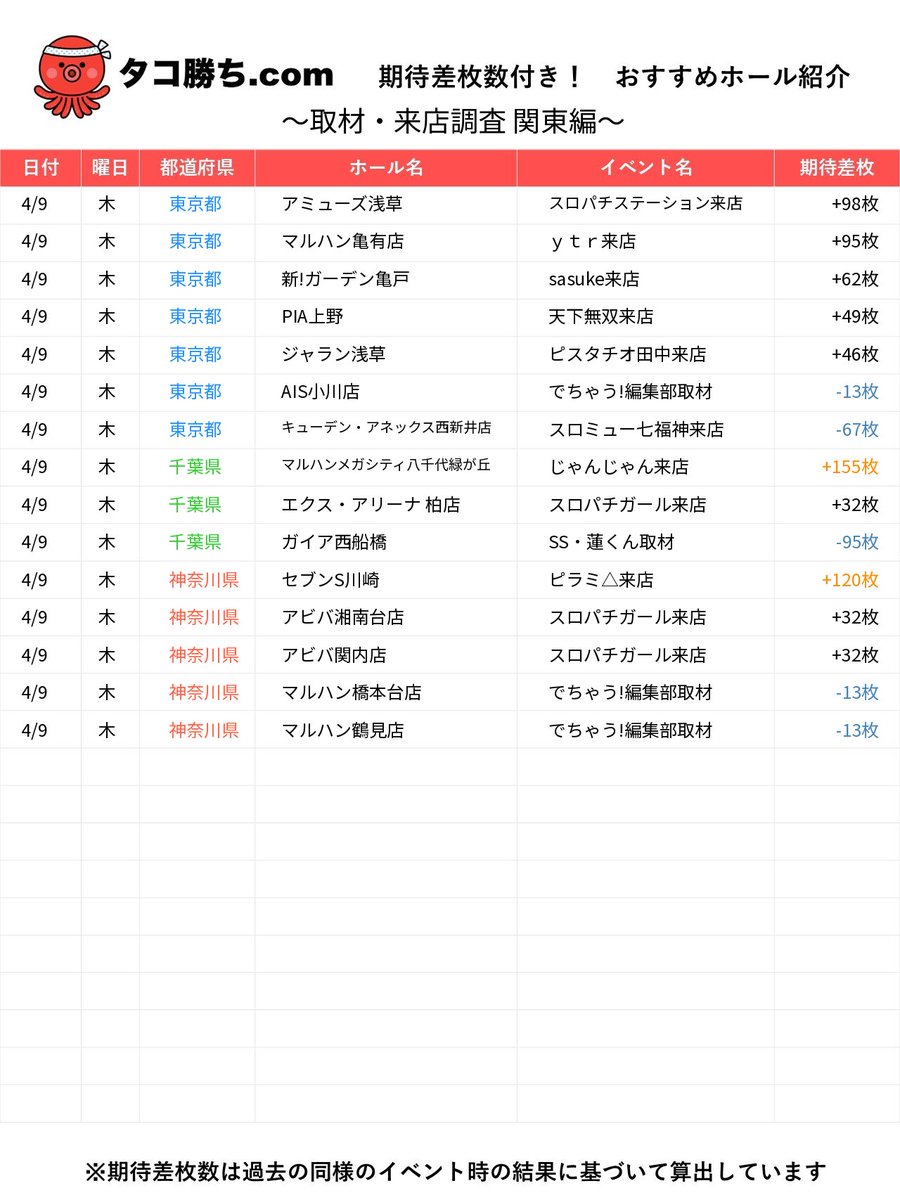Click the スロパチステーション来店 event cell
900x1200 pixels.
click(x=645, y=204)
